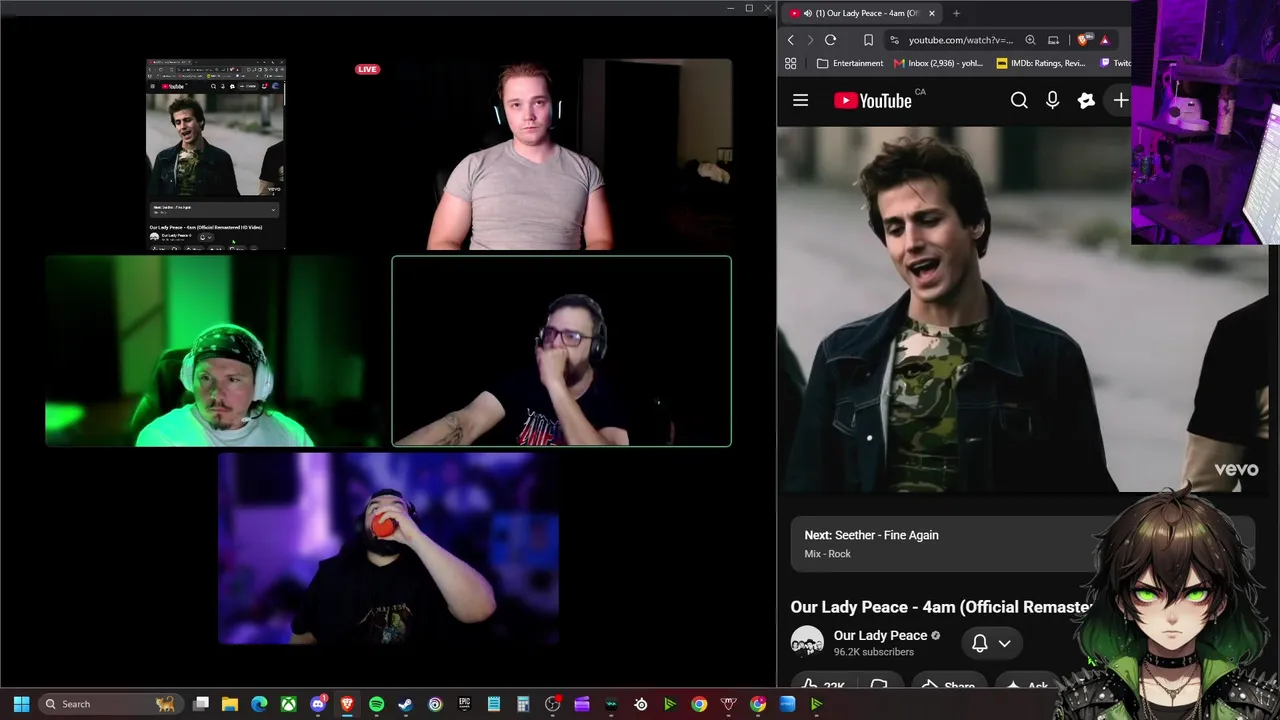Select the Our Lady Peace - 4am tab
This screenshot has width=1280, height=720.
[x=862, y=13]
